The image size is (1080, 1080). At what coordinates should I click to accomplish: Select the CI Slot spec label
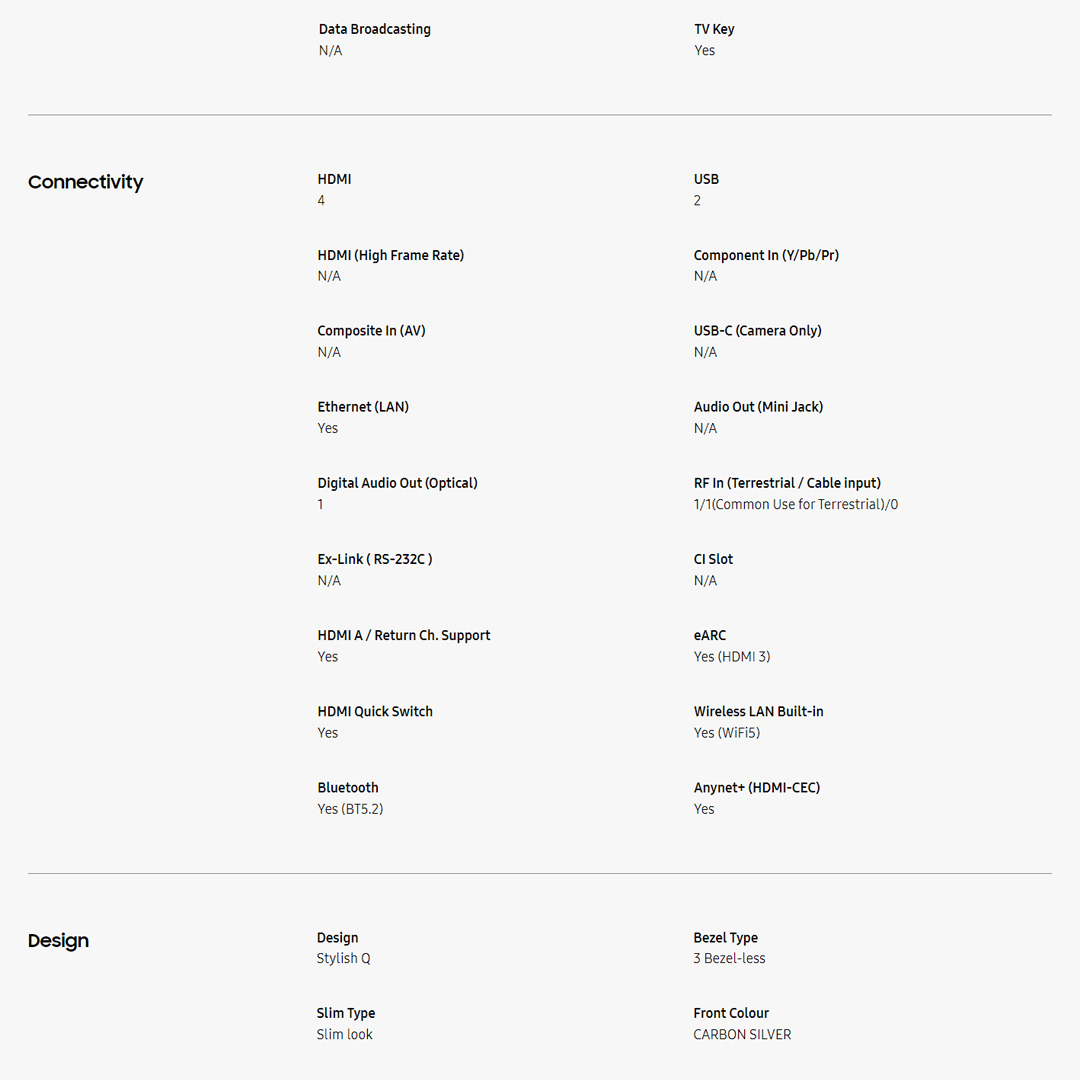(x=713, y=559)
